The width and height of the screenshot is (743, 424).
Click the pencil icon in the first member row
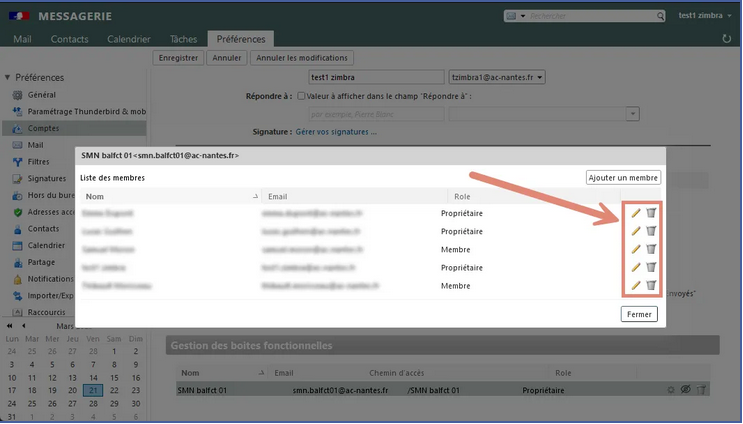pos(636,213)
